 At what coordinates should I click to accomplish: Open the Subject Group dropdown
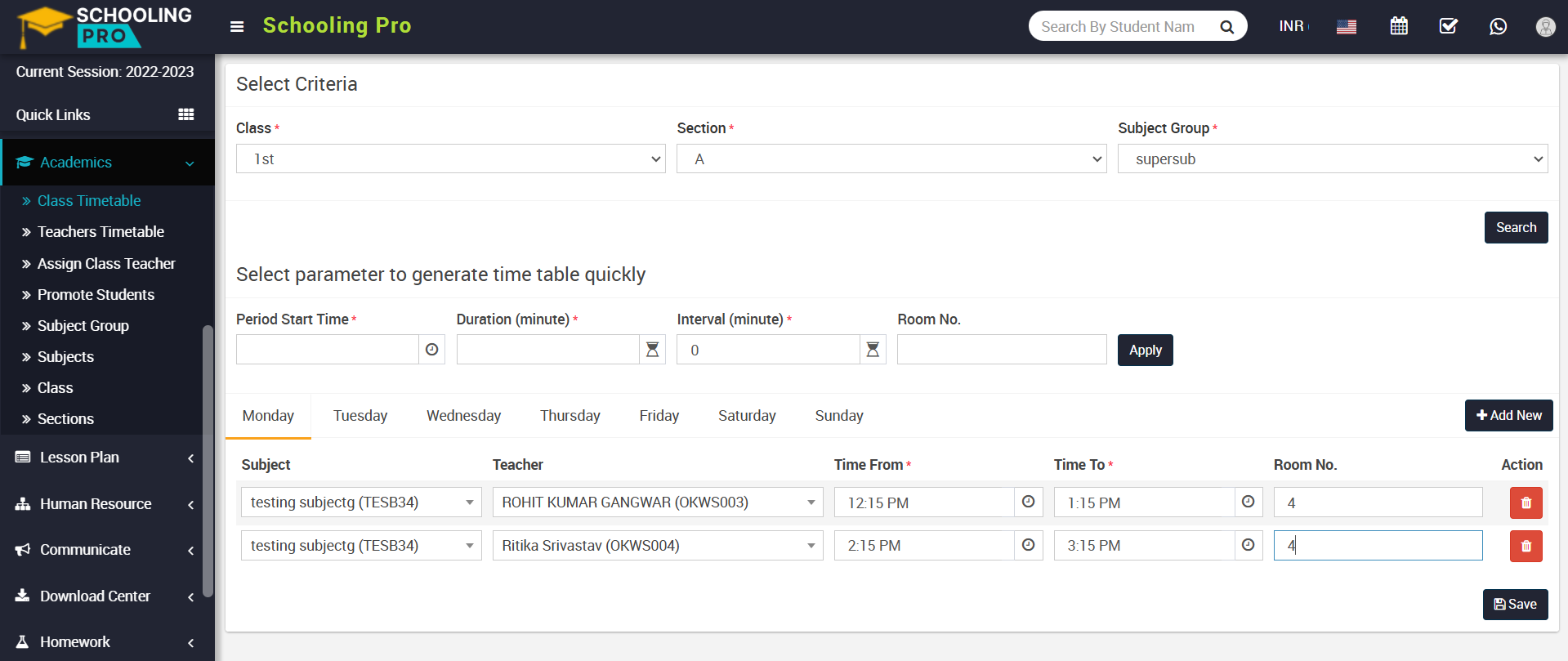pos(1333,159)
